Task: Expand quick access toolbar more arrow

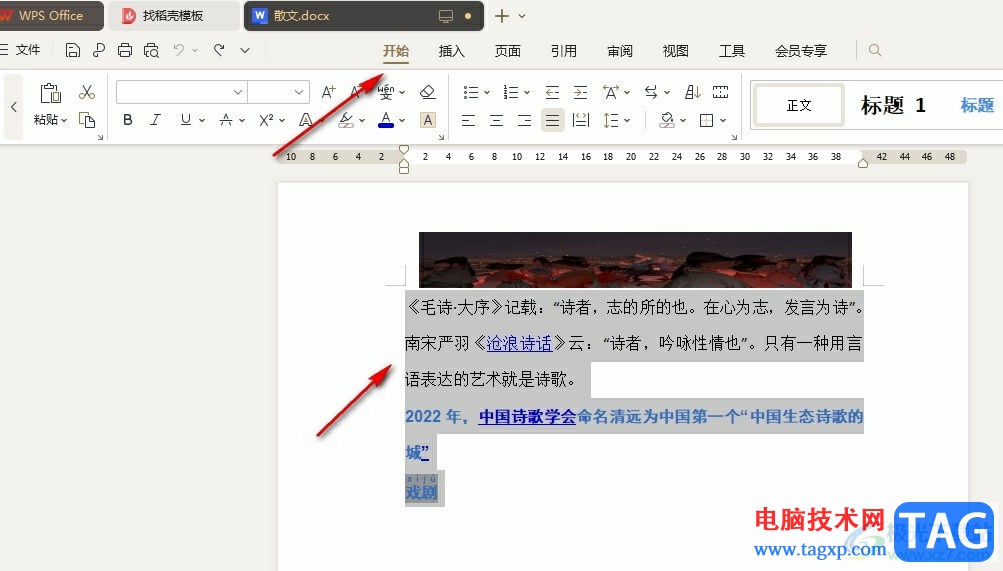Action: click(x=245, y=50)
